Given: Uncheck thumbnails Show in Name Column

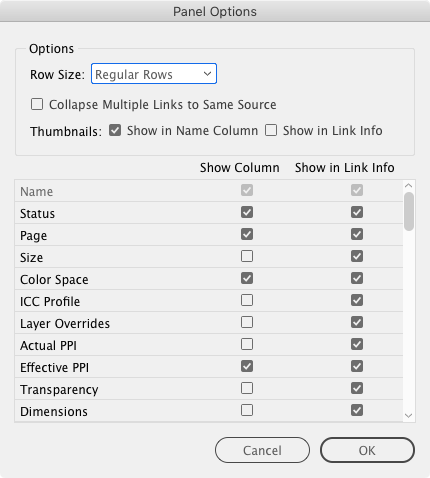Looking at the screenshot, I should pyautogui.click(x=115, y=130).
